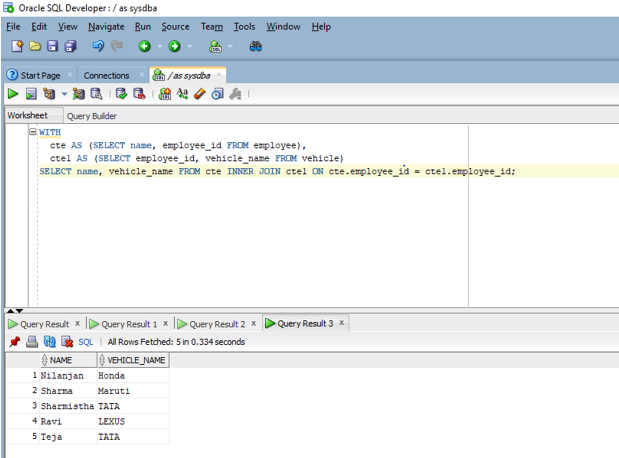Image resolution: width=619 pixels, height=458 pixels.
Task: Open Explain Plan dropdown arrow
Action: 64,94
